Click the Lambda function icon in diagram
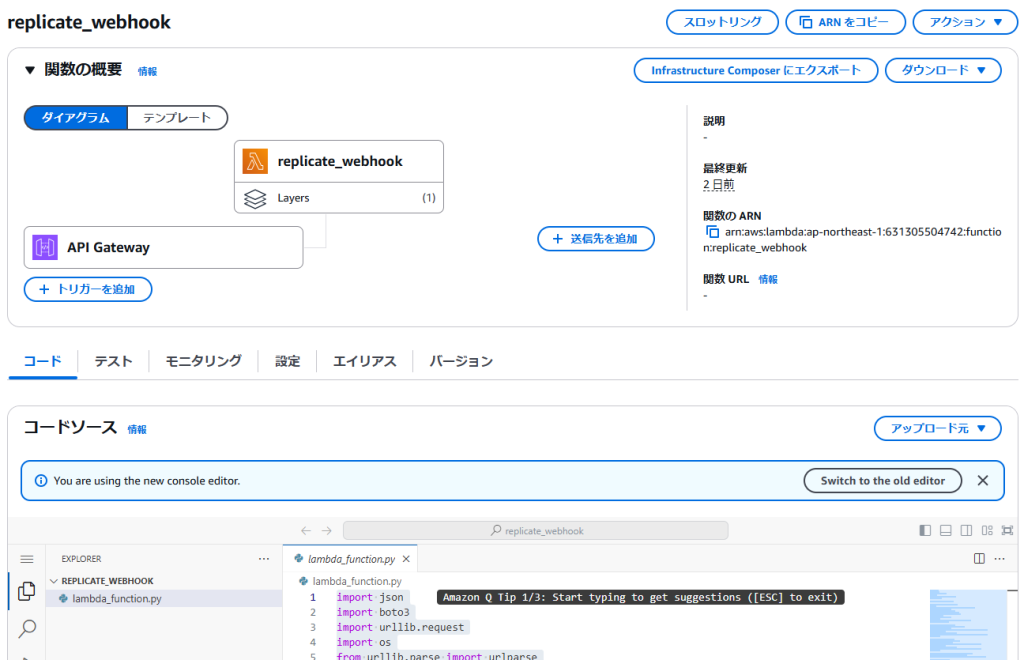 tap(255, 161)
